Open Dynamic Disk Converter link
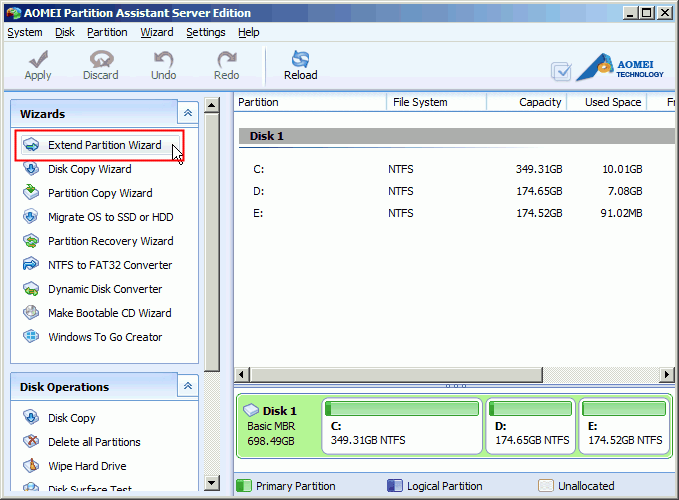This screenshot has height=500, width=679. point(105,289)
